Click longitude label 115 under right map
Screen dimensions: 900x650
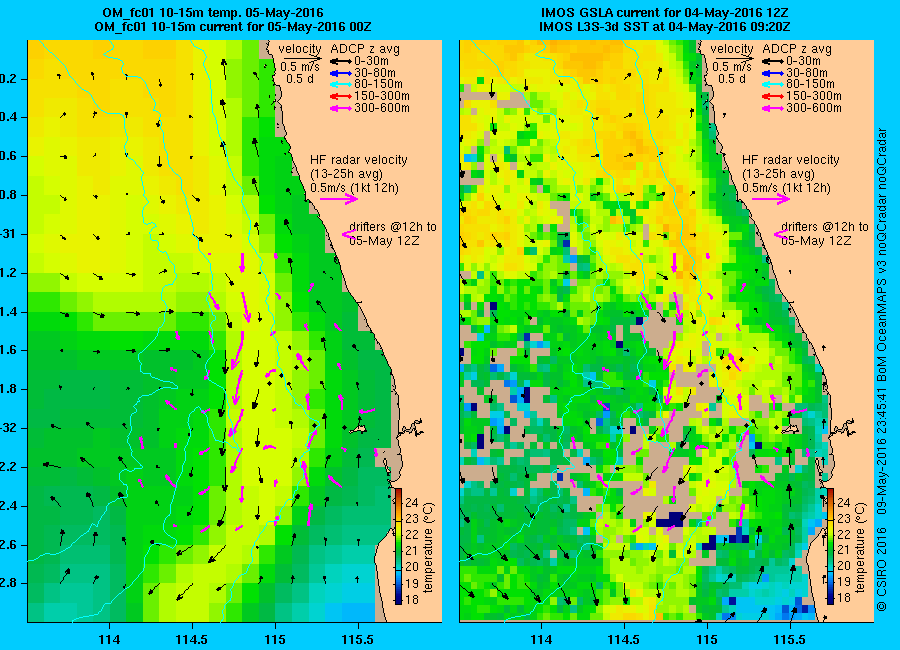coord(707,639)
